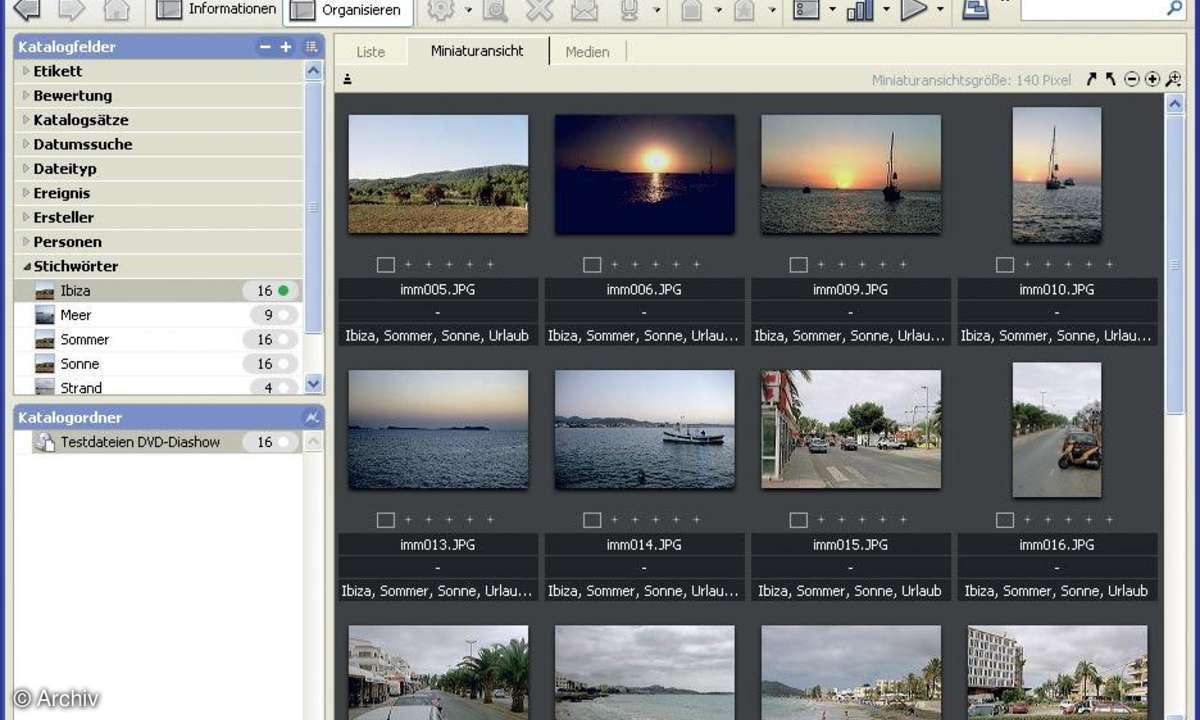Open the dropdown arrow beside the play icon
Viewport: 1200px width, 720px height.
point(940,10)
